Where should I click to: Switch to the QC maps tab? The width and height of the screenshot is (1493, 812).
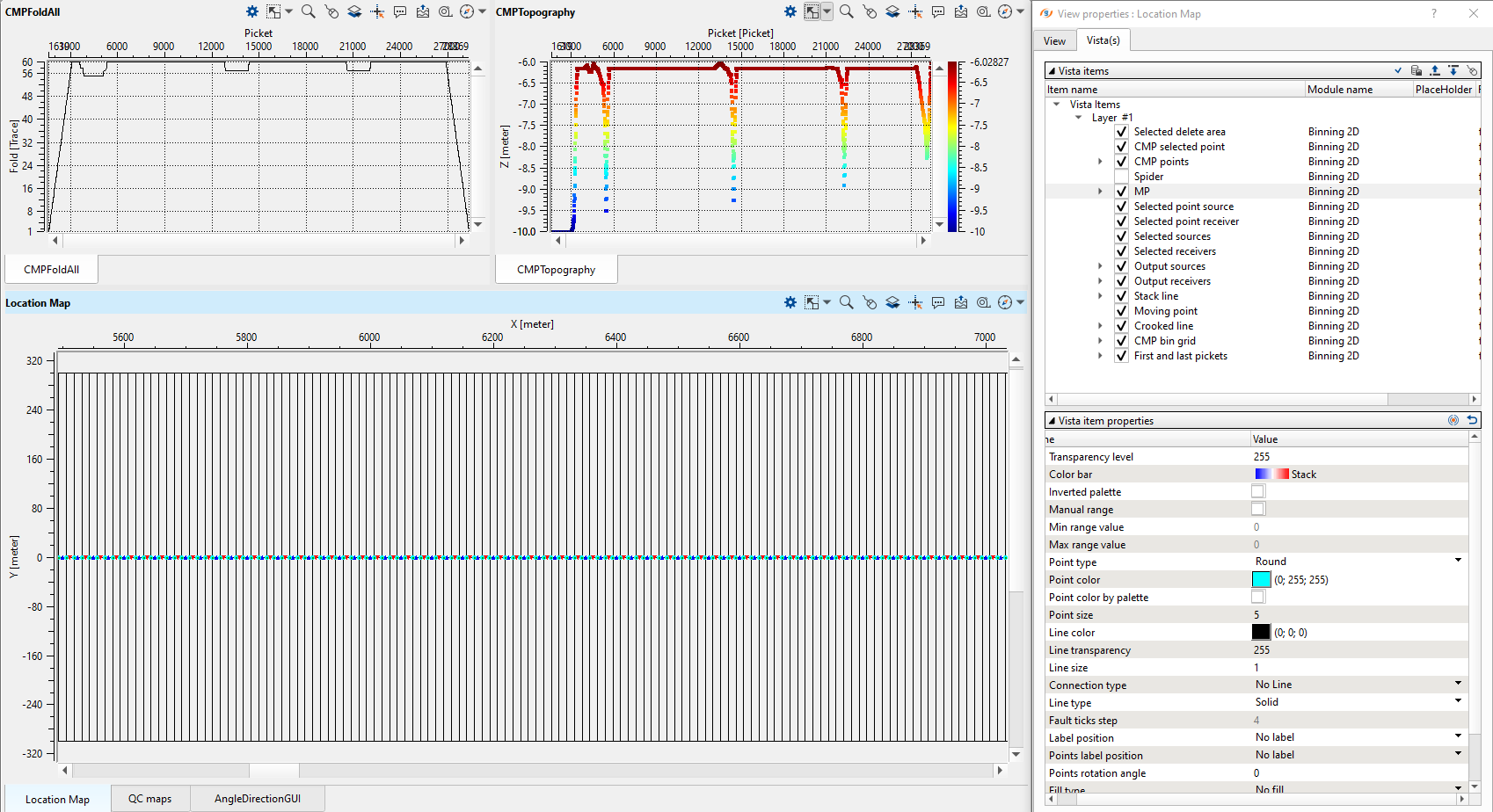149,799
